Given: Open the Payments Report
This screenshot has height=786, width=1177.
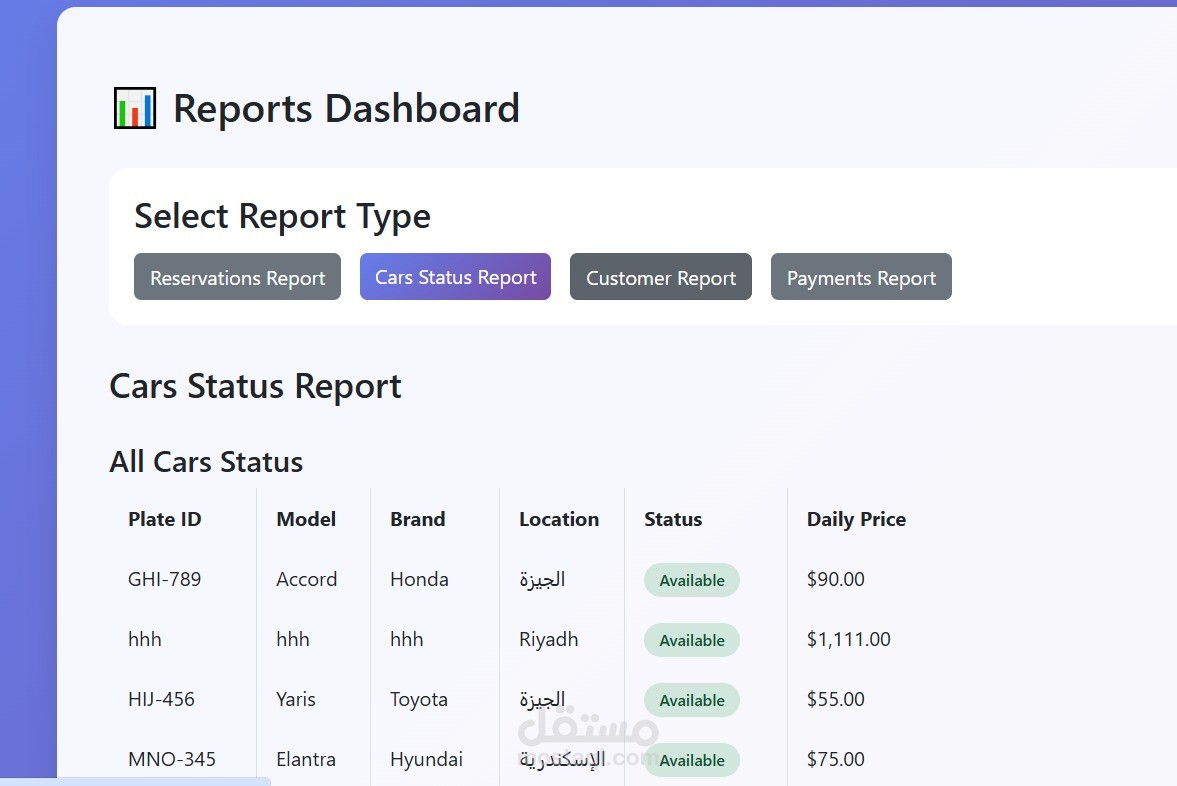Looking at the screenshot, I should 861,277.
